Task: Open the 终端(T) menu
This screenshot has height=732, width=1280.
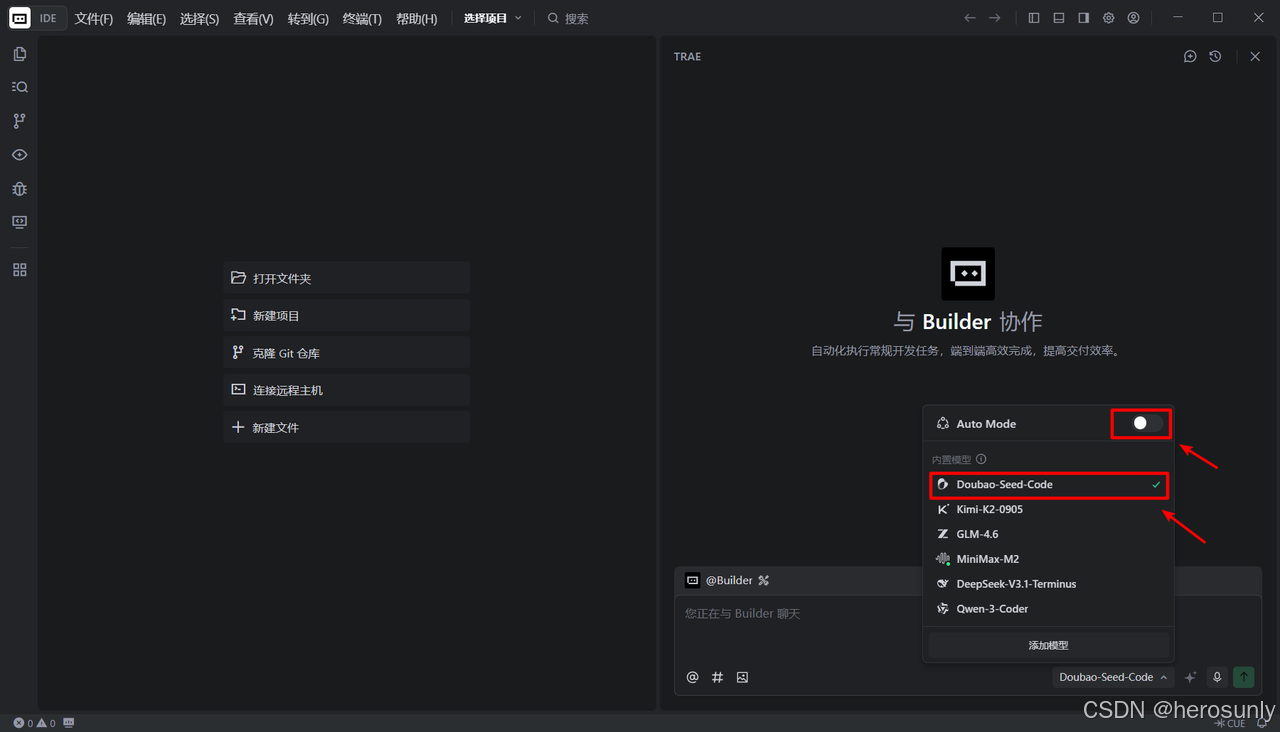Action: (x=362, y=18)
